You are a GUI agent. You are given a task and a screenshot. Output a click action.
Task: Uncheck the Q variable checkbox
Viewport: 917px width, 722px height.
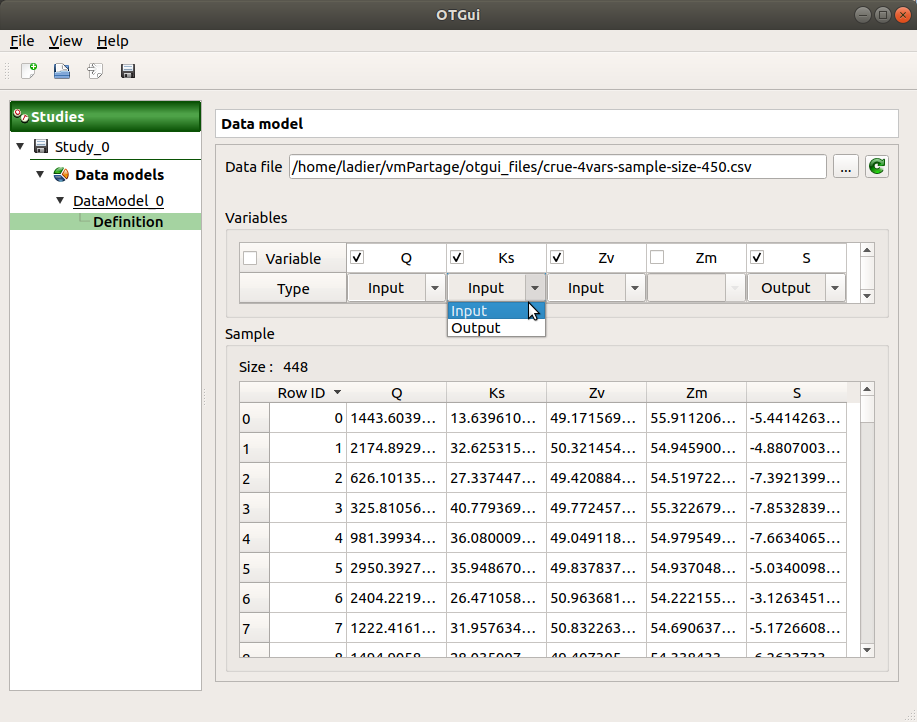click(x=357, y=257)
